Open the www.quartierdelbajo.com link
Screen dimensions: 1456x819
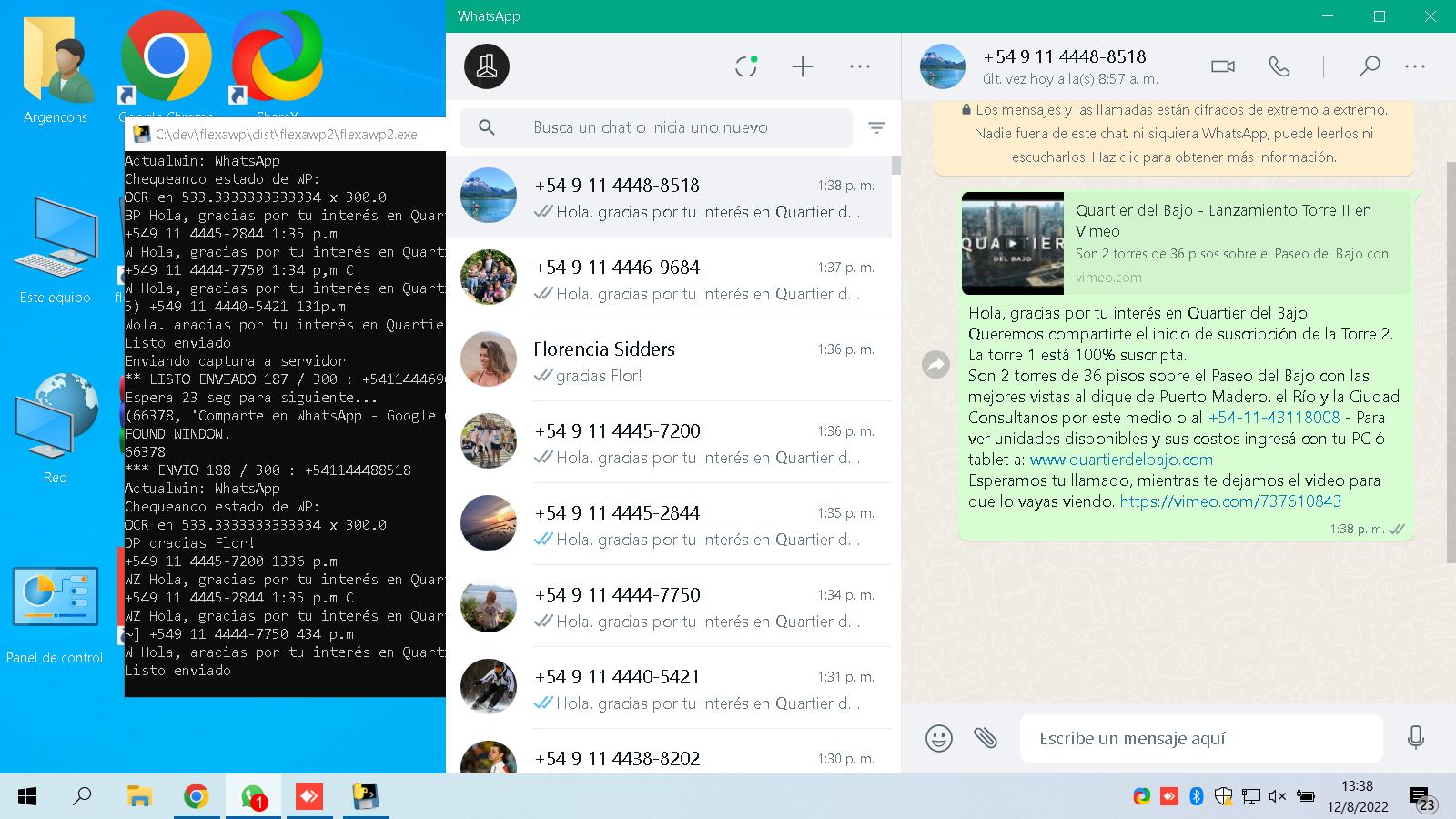click(x=1121, y=460)
